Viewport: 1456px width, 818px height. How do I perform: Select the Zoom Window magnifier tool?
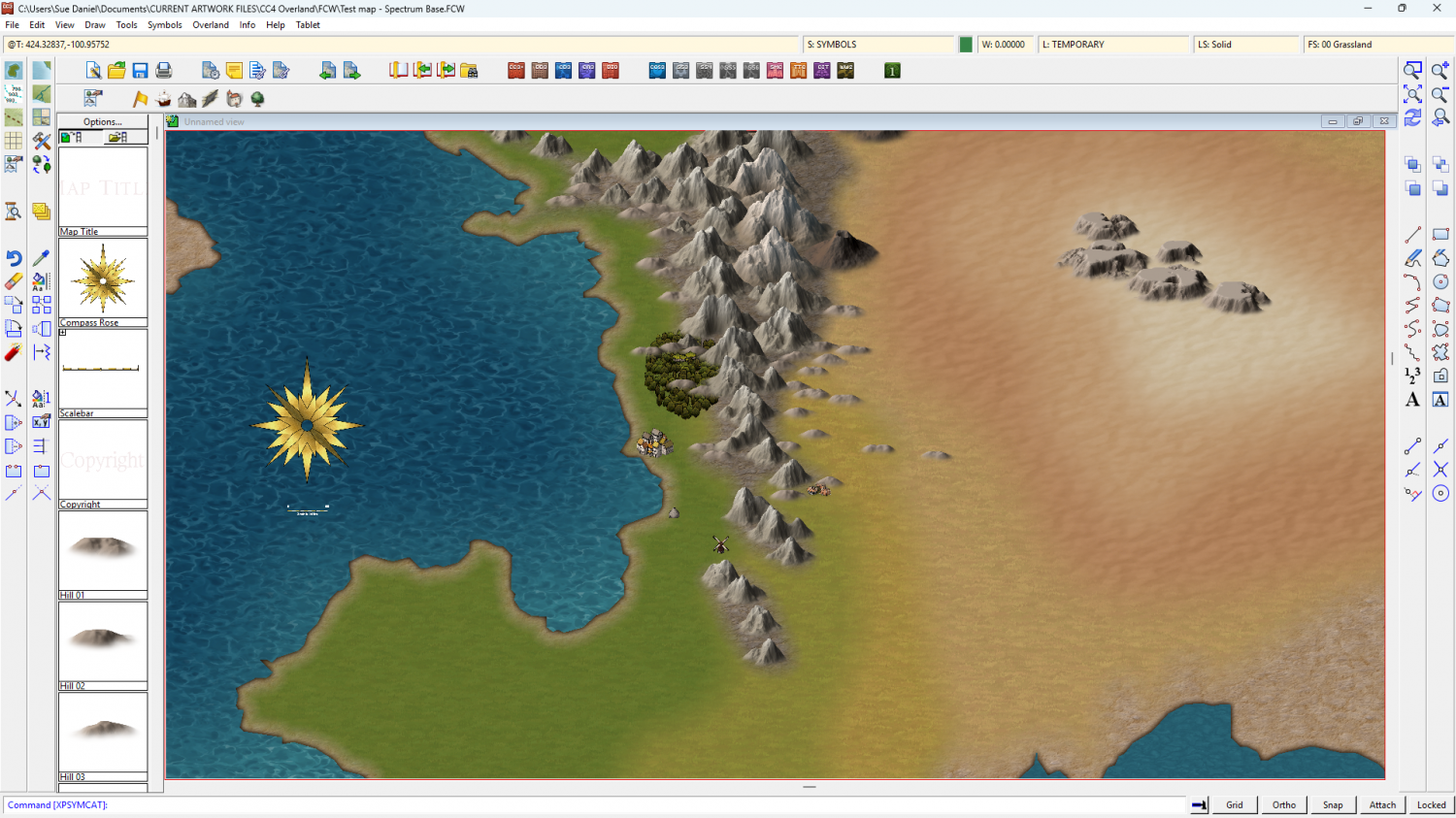(x=1413, y=71)
